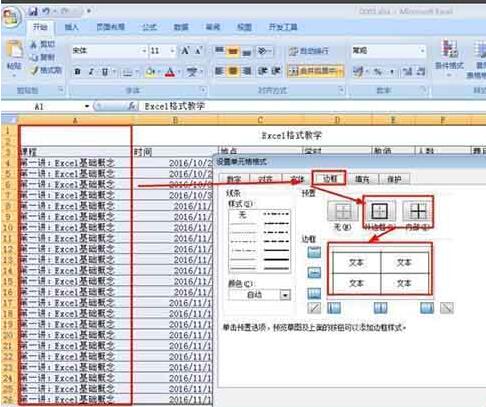Add bottom border in dialog border section
486x407 pixels.
point(314,293)
